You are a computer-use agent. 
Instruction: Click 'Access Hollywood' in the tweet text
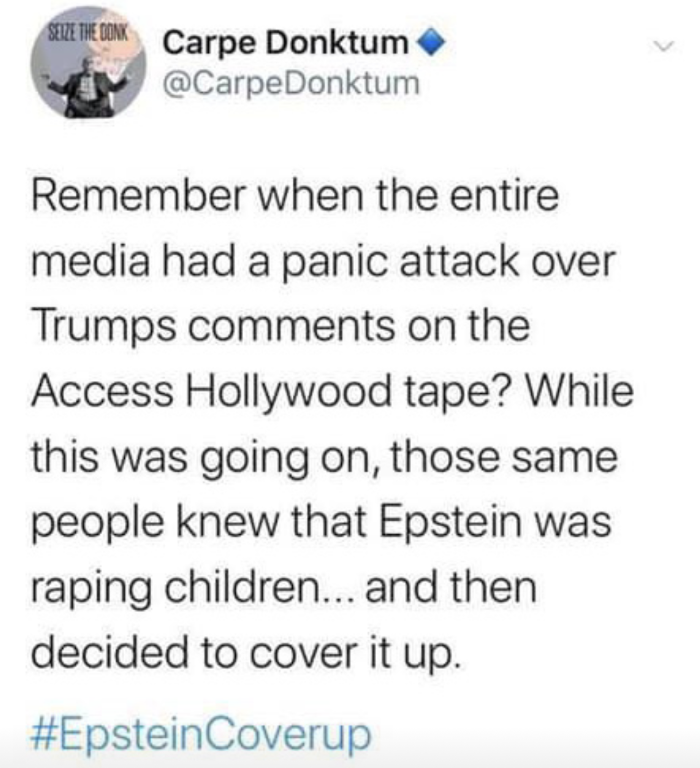(x=212, y=391)
